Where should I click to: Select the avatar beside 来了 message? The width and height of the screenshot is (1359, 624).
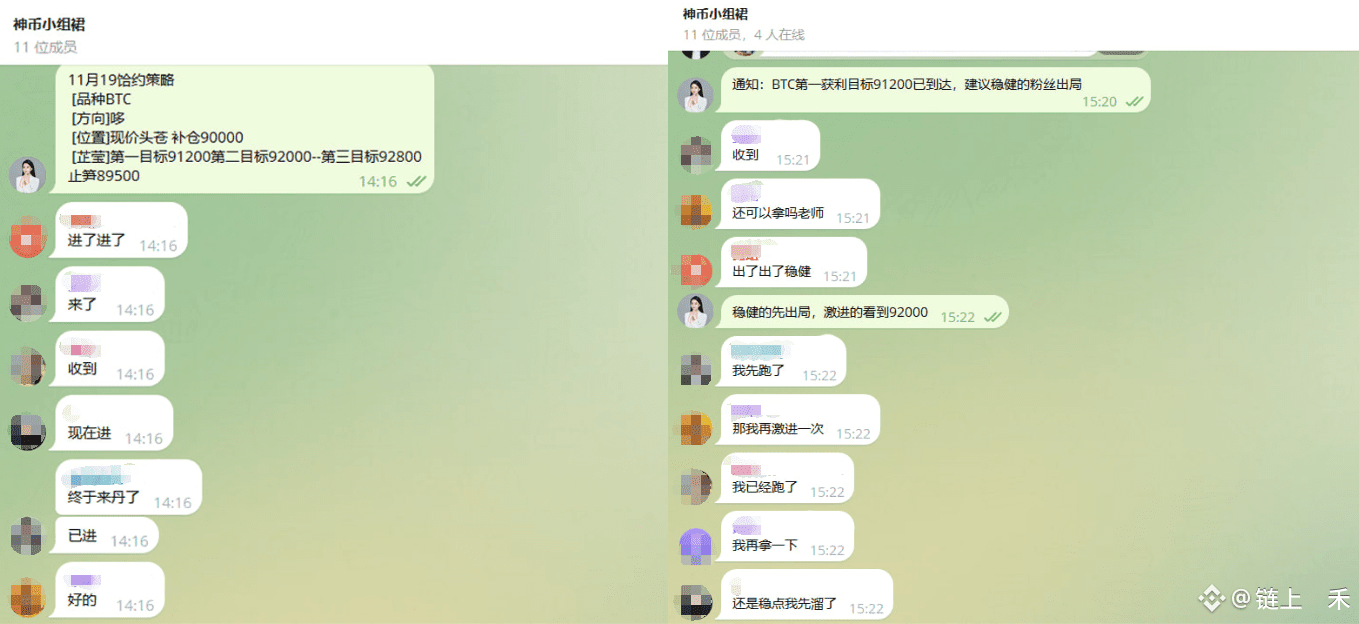point(27,303)
